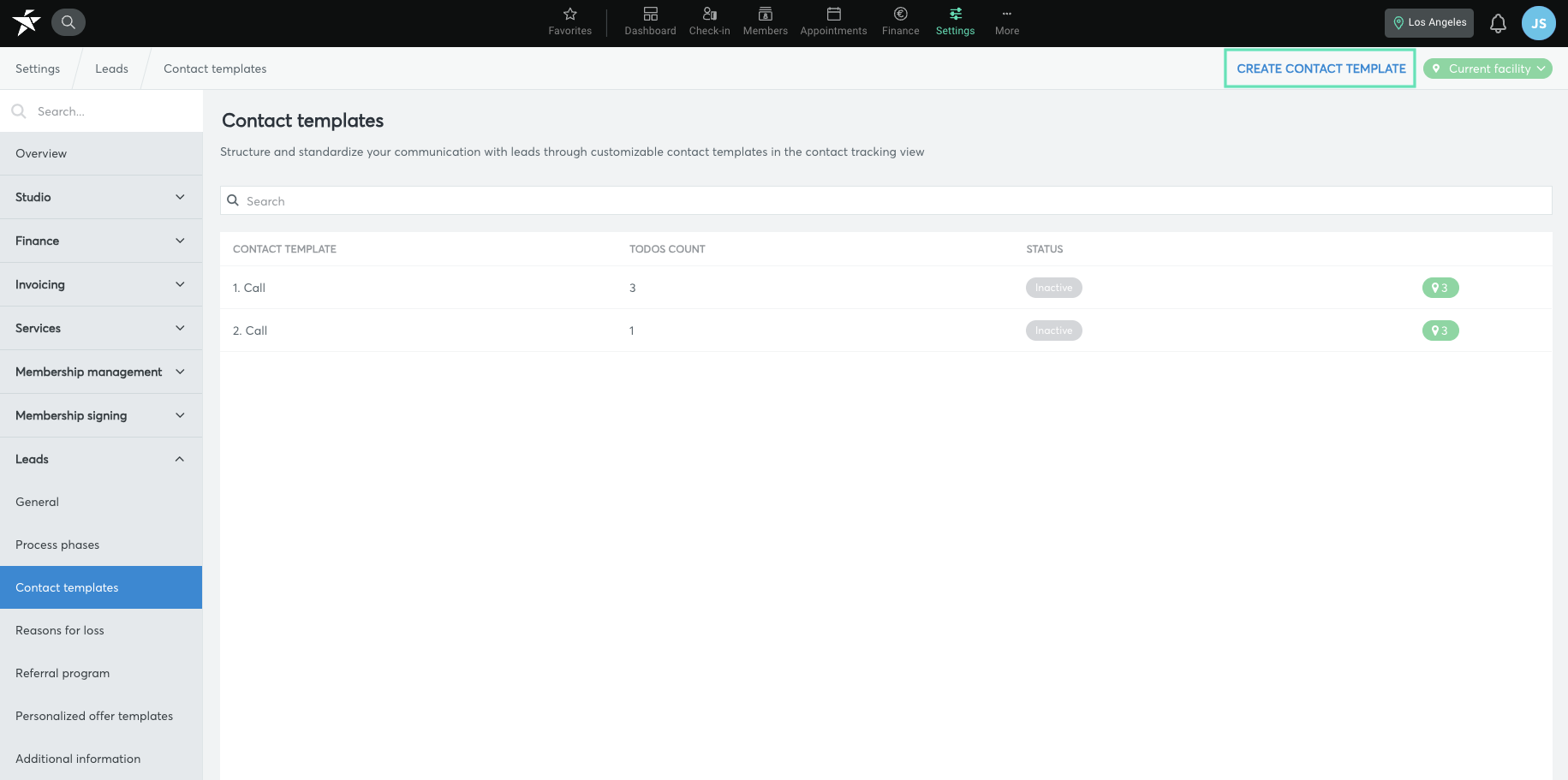Image resolution: width=1568 pixels, height=780 pixels.
Task: Collapse Leads section
Action: 101,459
